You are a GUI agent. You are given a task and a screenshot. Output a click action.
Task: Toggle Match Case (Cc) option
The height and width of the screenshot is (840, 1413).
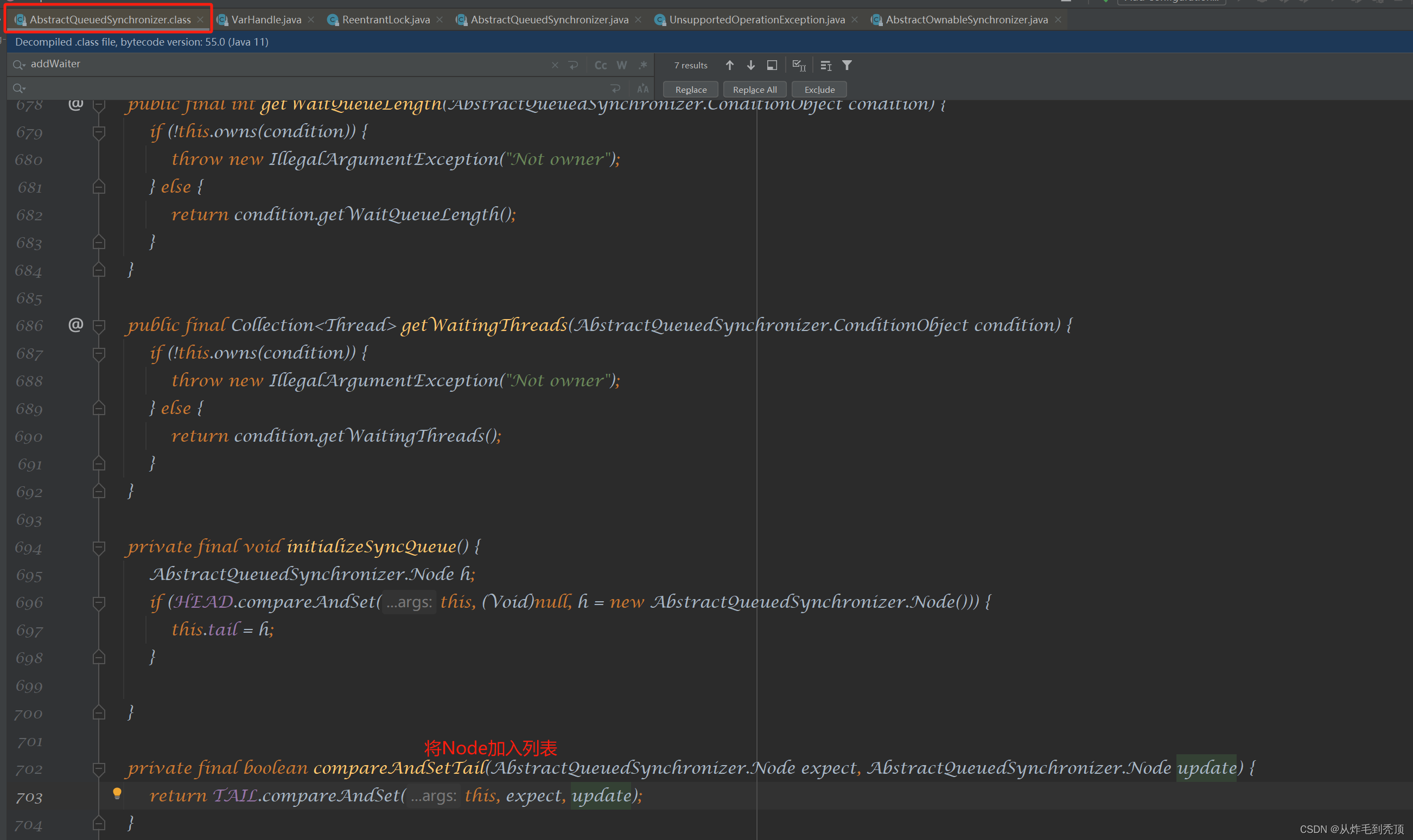(x=600, y=65)
